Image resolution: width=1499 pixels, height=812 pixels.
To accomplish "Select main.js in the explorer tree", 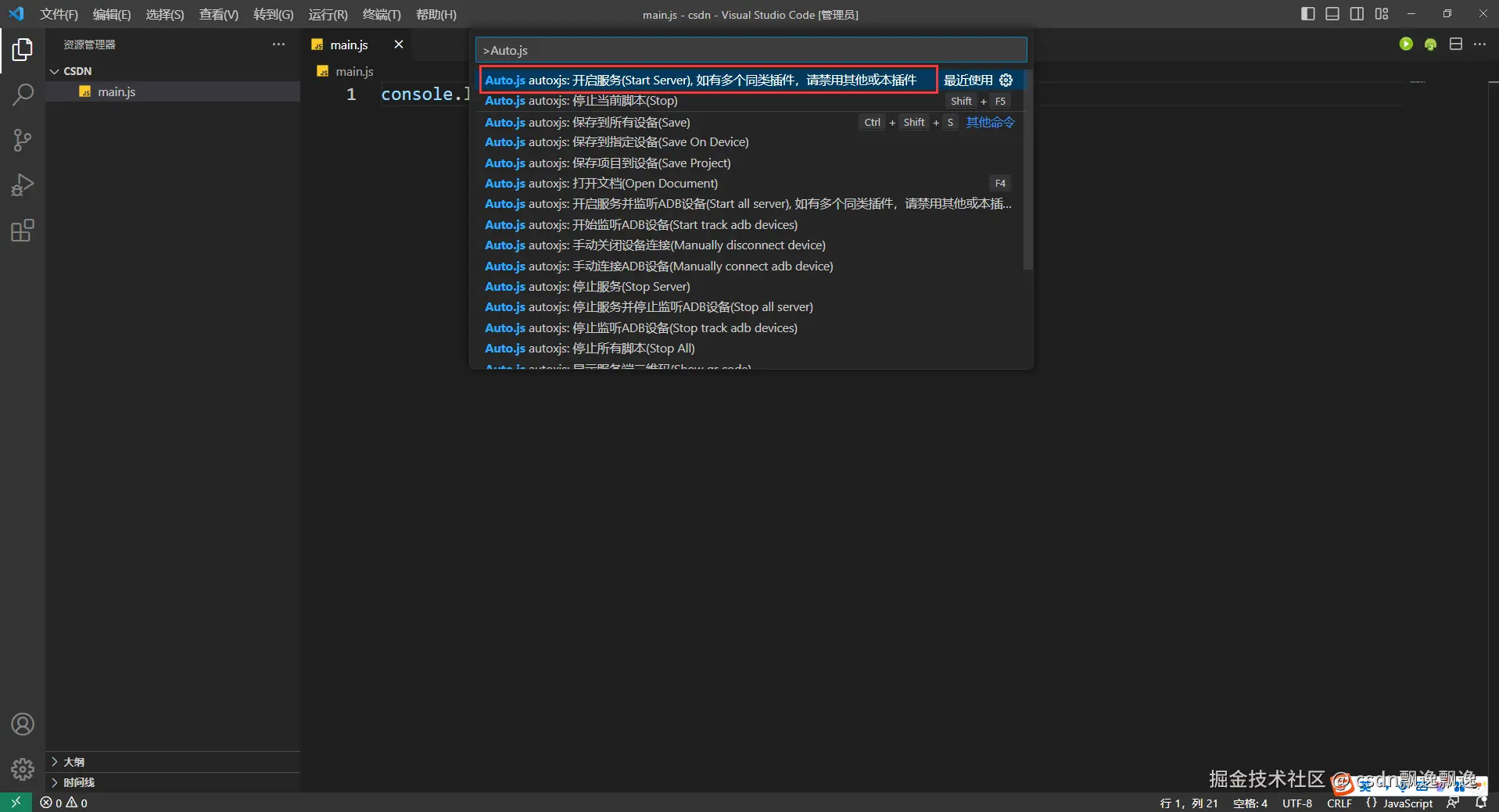I will (x=173, y=91).
